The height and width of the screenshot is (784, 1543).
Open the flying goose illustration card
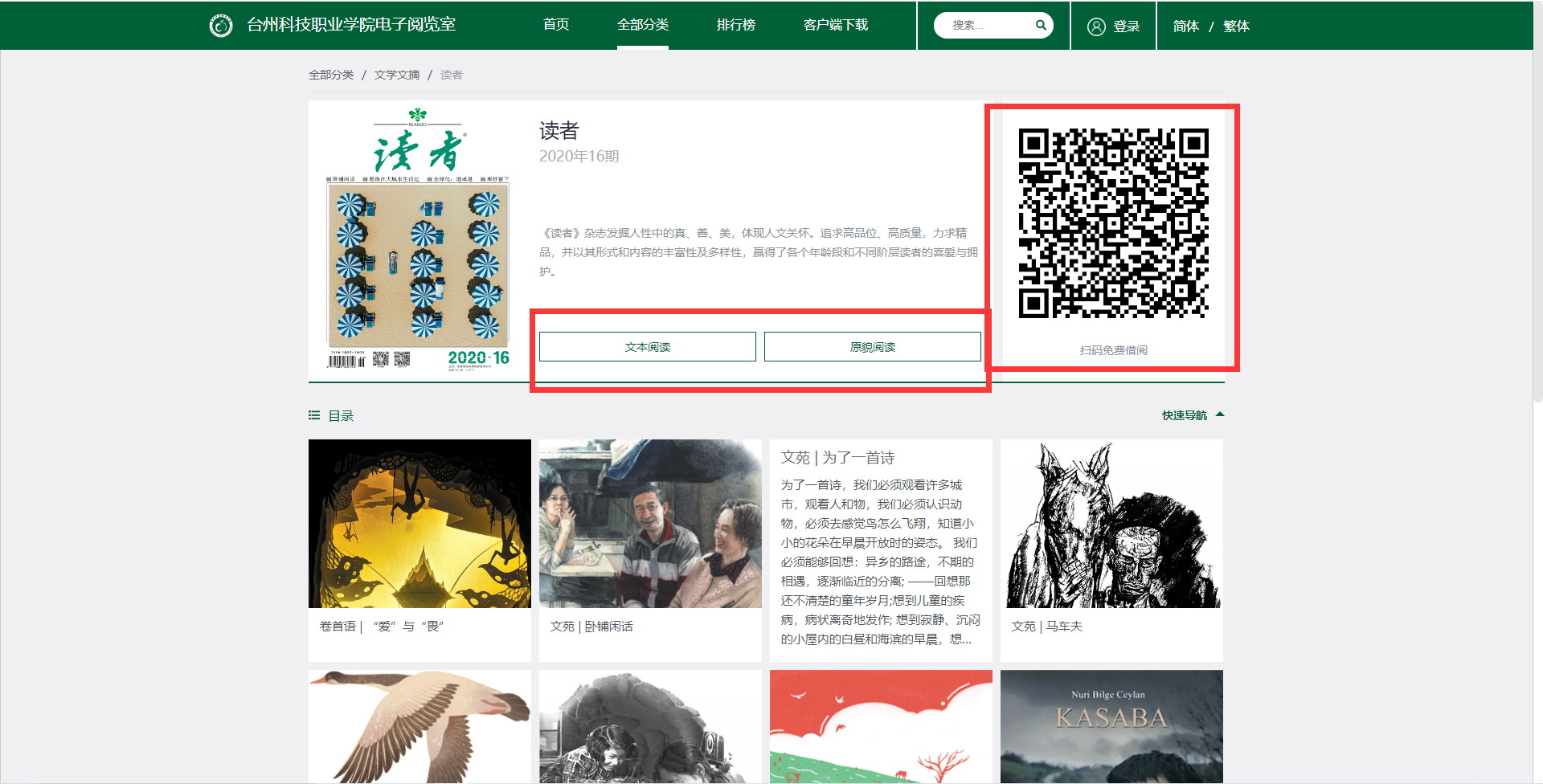(420, 726)
